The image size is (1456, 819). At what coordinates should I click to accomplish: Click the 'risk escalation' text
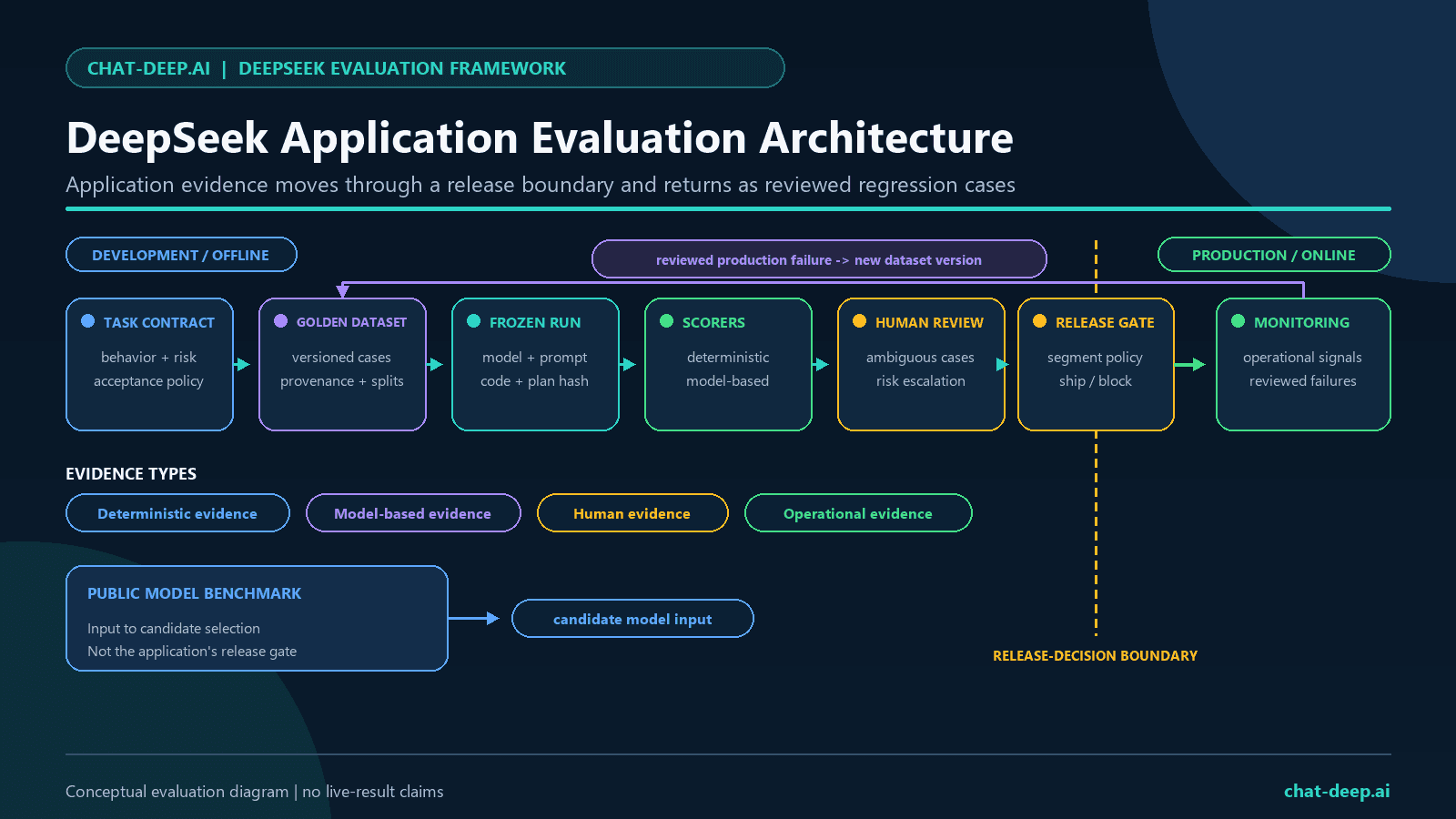coord(920,381)
